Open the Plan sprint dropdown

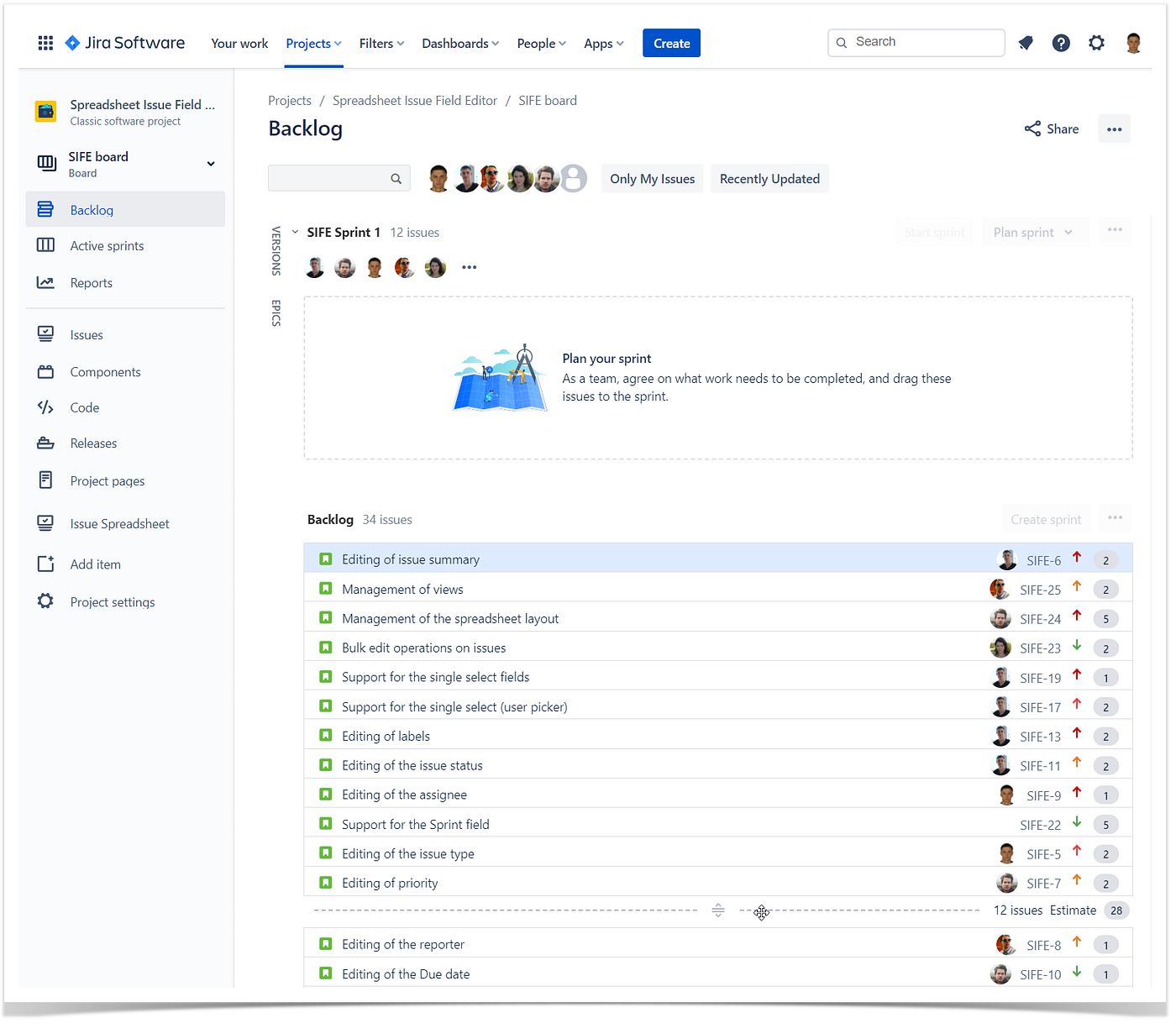tap(1036, 232)
